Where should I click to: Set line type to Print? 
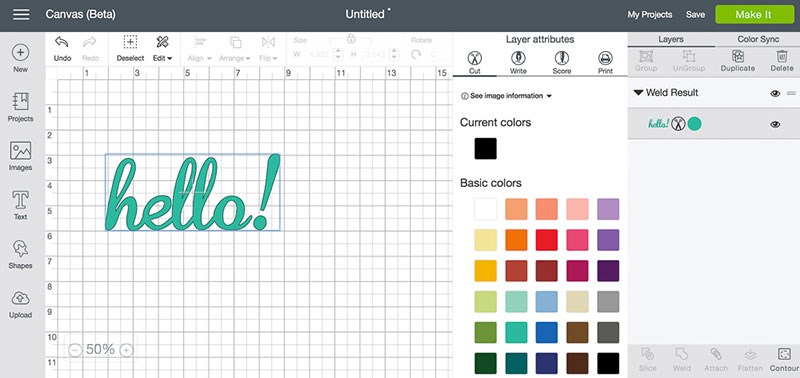point(605,63)
